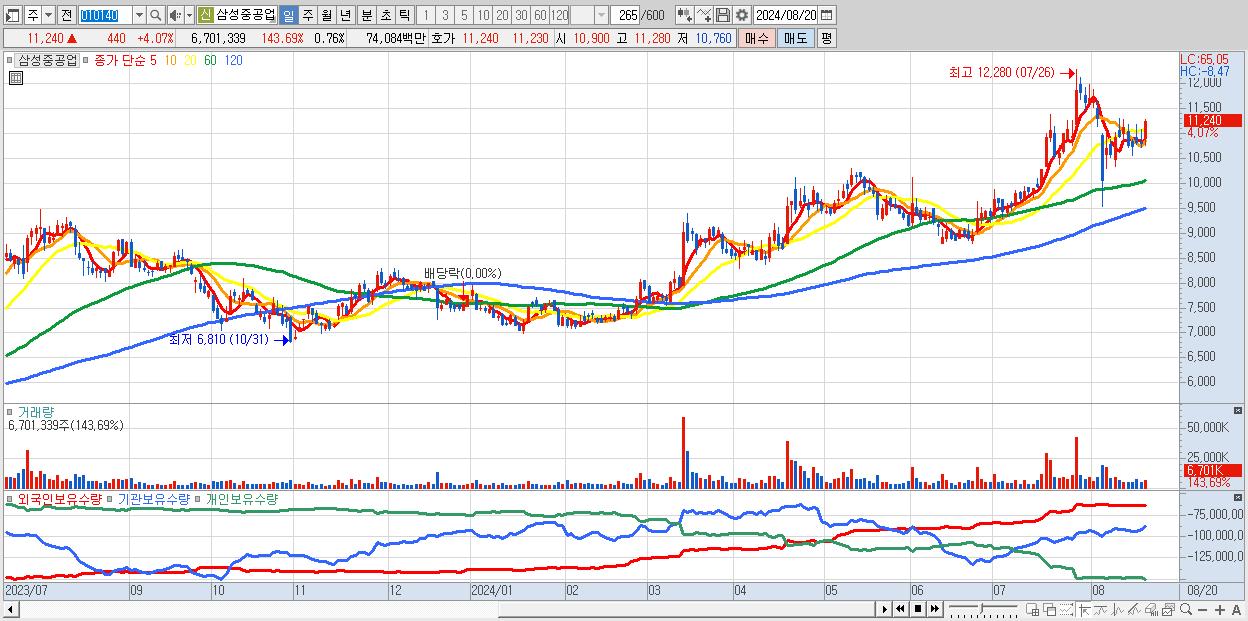Click the table grid icon under 삼성중공업 legend

(15, 78)
